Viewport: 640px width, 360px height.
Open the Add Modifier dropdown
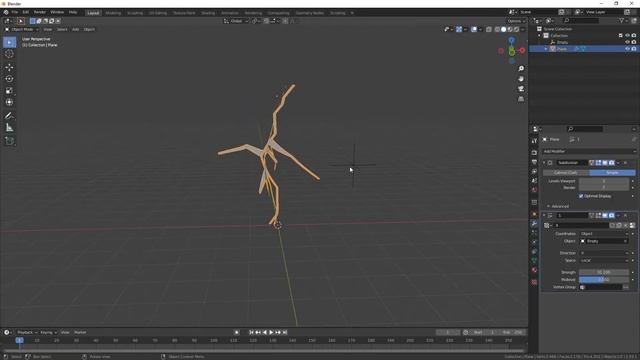point(589,151)
